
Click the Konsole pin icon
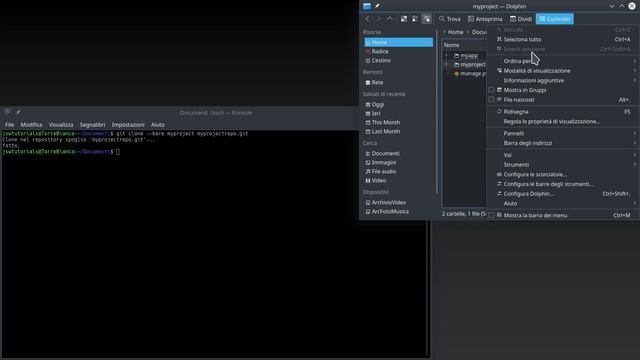pos(18,112)
